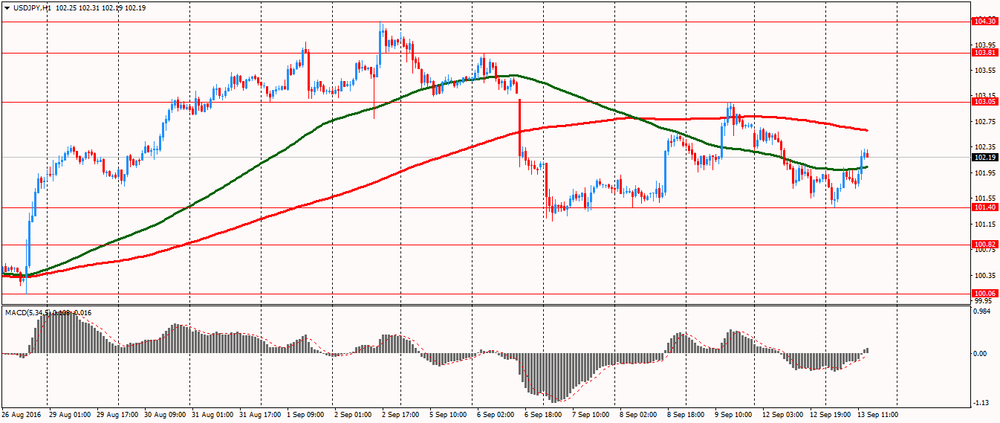This screenshot has height=423, width=1000.
Task: Select the red 101.40 price level label
Action: pos(984,207)
